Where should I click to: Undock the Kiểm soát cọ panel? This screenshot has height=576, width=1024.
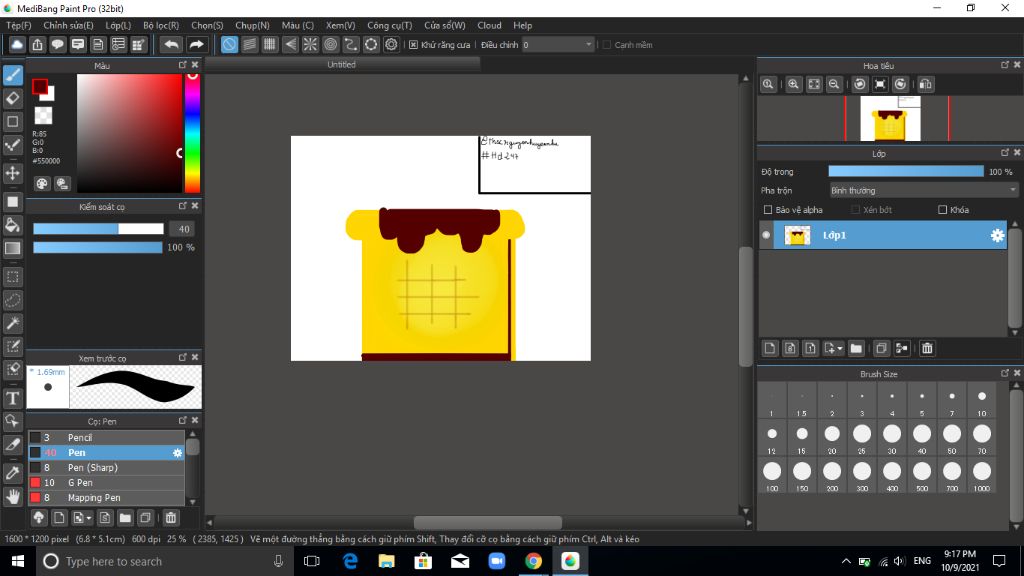pyautogui.click(x=182, y=206)
